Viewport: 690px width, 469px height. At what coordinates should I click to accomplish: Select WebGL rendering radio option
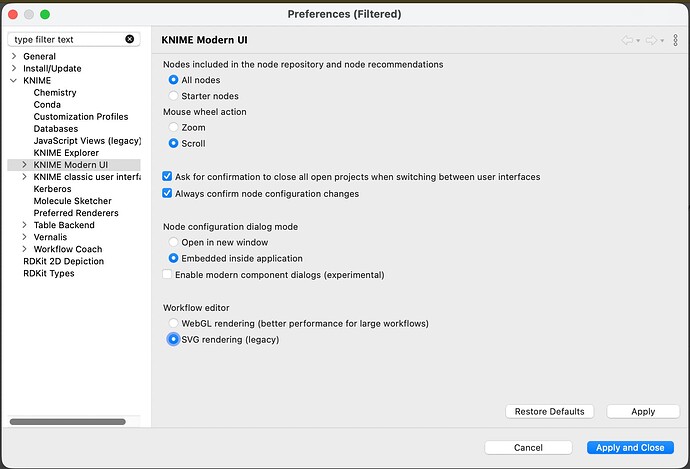tap(174, 323)
